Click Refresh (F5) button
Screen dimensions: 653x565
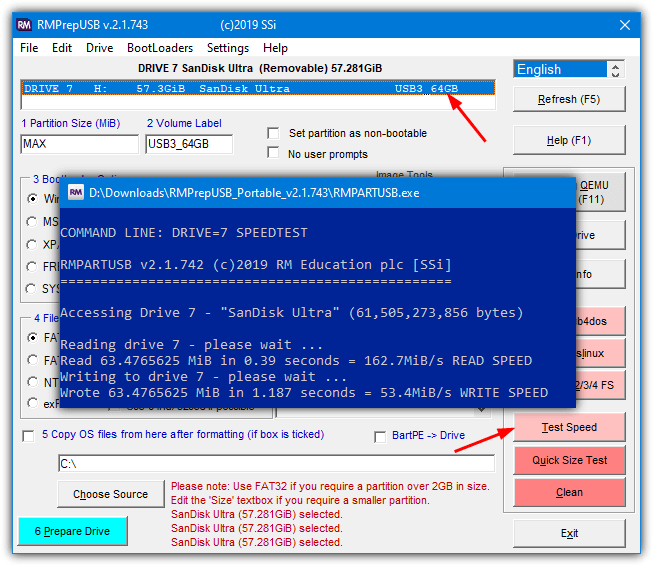(x=569, y=99)
